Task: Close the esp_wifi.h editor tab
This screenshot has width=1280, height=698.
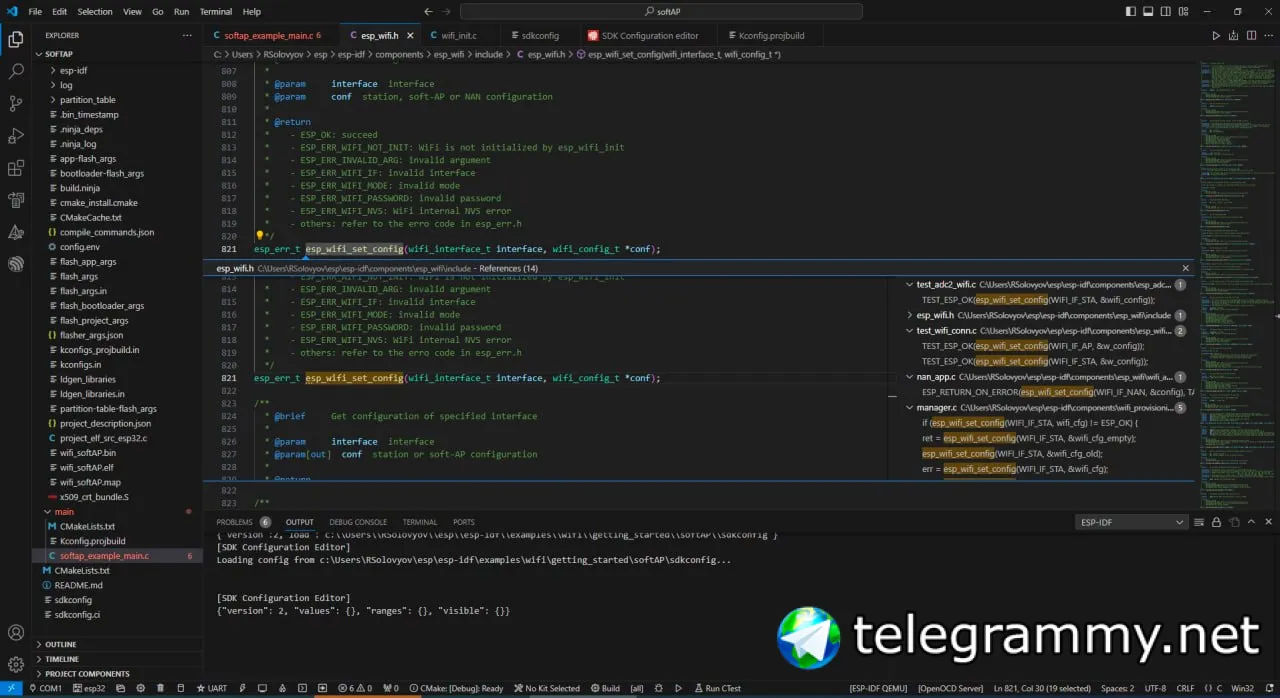Action: (x=410, y=36)
